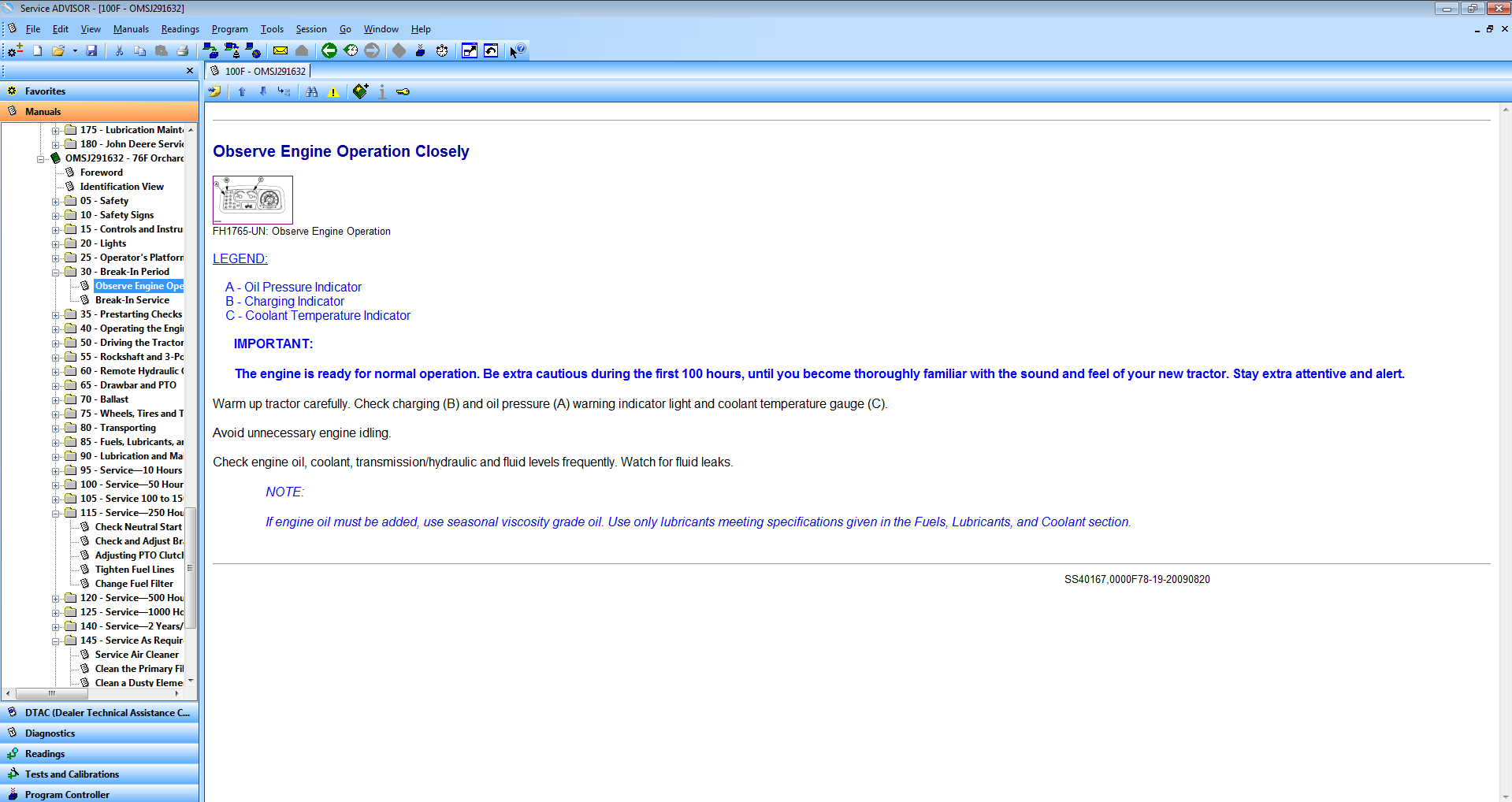Screen dimensions: 1512x802
Task: Open the 'Change Fuel Filter' tree item
Action: point(134,584)
